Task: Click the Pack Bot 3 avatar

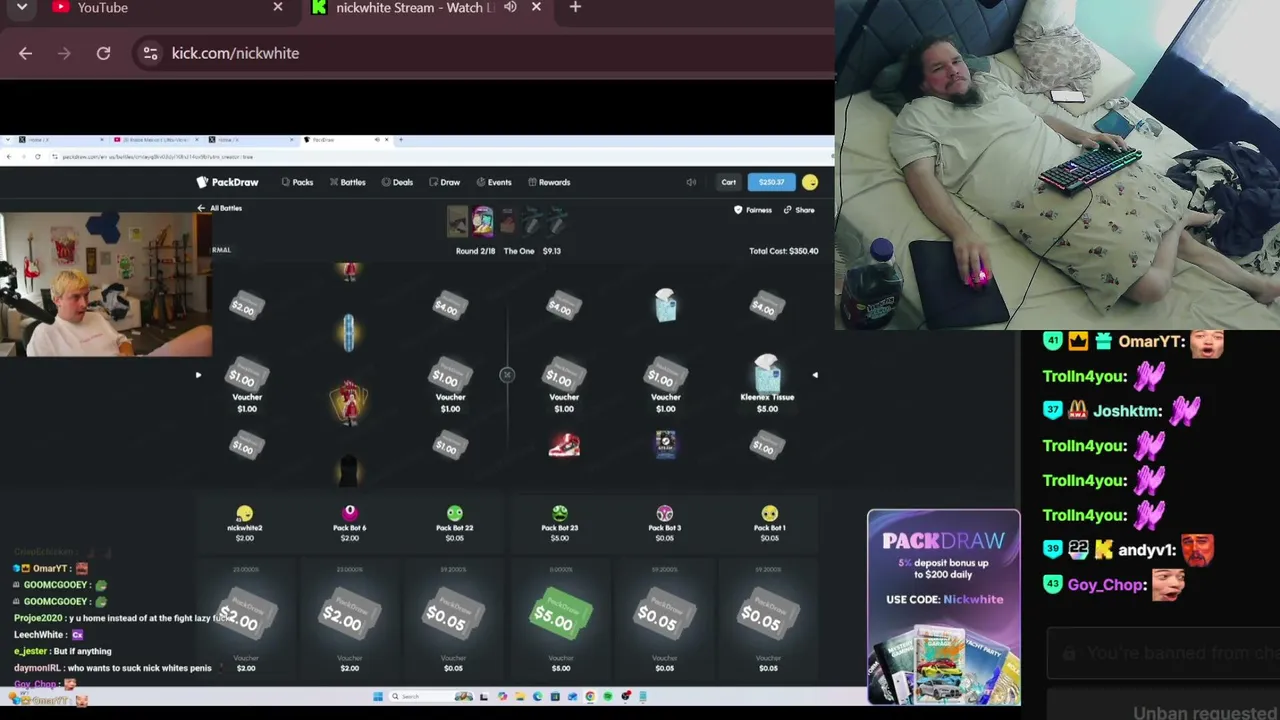Action: [665, 514]
